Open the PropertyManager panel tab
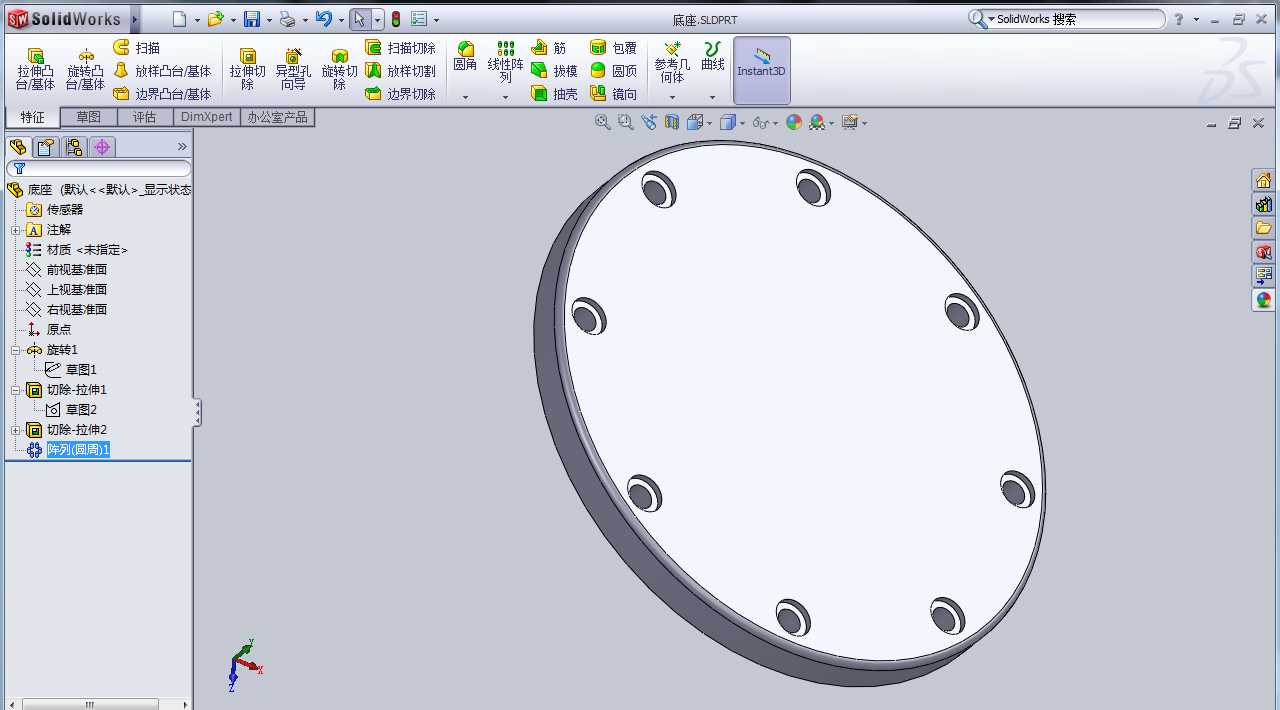The height and width of the screenshot is (710, 1280). (46, 147)
